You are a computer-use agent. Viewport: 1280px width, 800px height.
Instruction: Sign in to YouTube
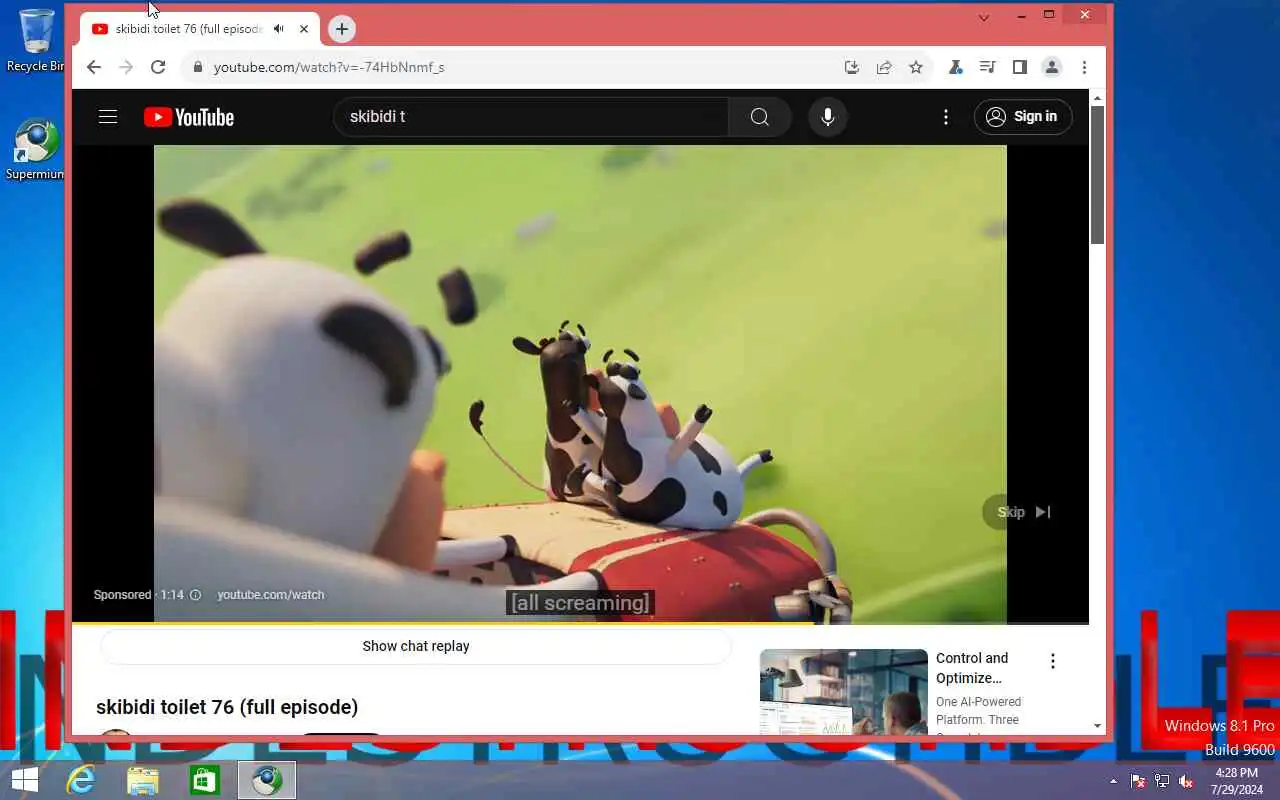[x=1022, y=117]
